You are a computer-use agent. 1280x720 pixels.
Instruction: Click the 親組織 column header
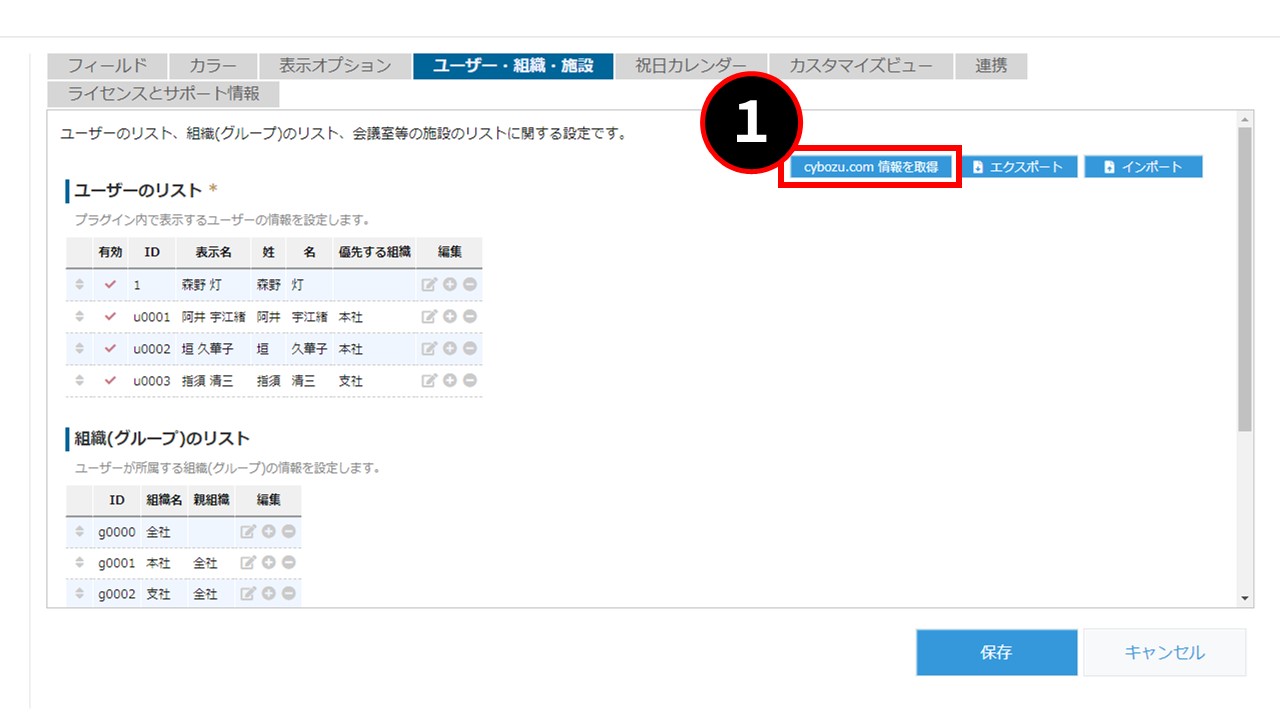(211, 500)
